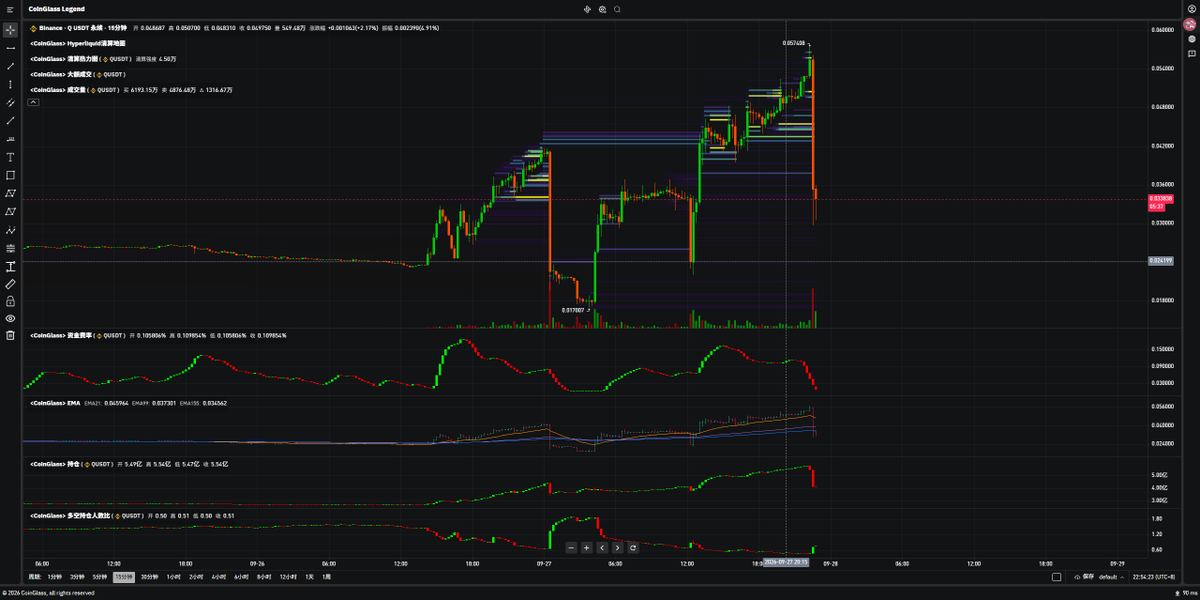Click the EMA indicator pane label

(55, 403)
